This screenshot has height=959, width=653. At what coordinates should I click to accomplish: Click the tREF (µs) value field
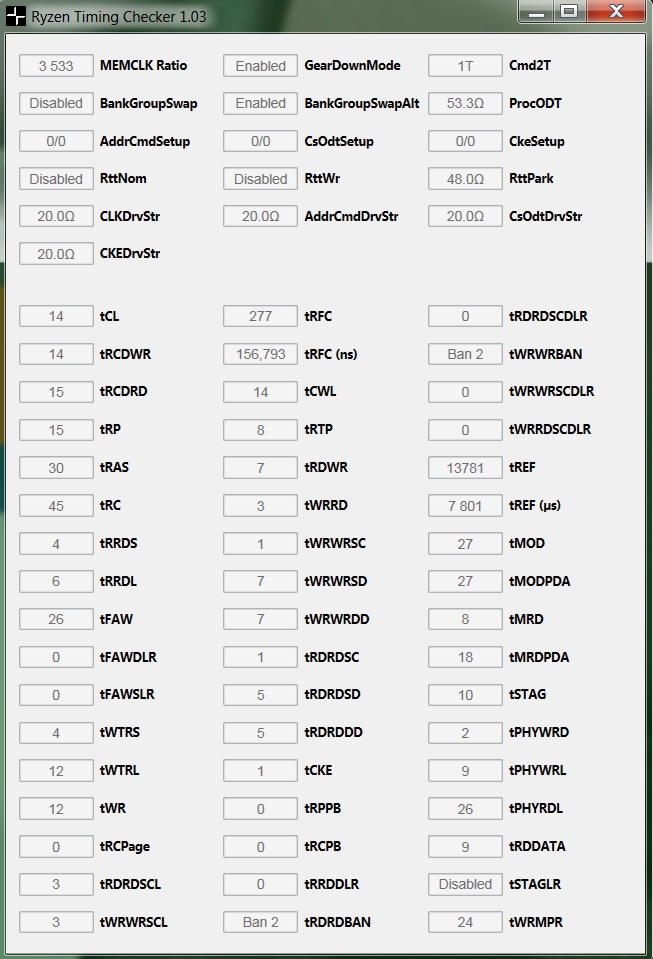pyautogui.click(x=465, y=506)
